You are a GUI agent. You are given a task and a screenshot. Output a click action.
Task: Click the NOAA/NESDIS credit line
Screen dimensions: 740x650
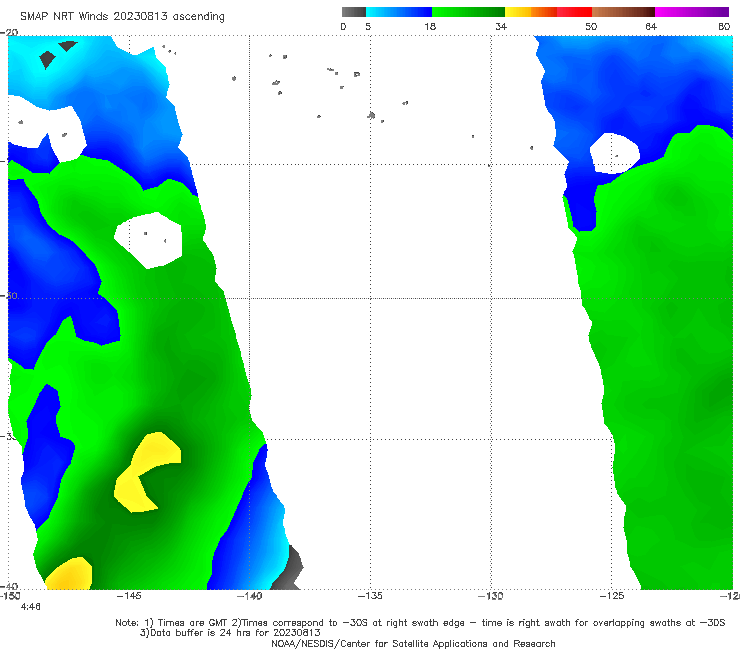point(413,643)
